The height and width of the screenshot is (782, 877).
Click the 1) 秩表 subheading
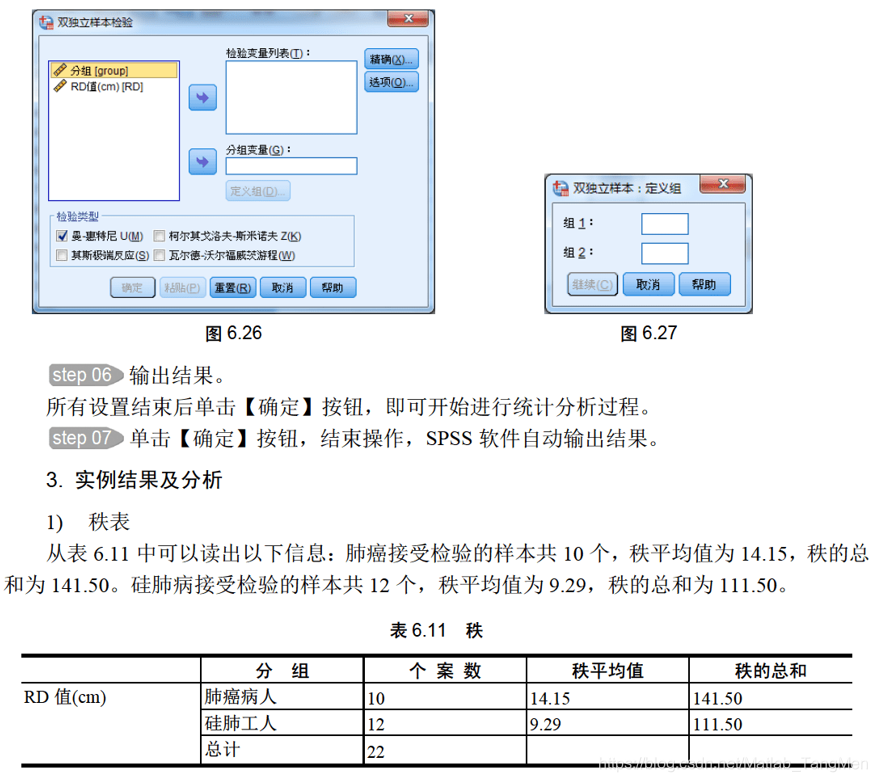click(x=88, y=522)
